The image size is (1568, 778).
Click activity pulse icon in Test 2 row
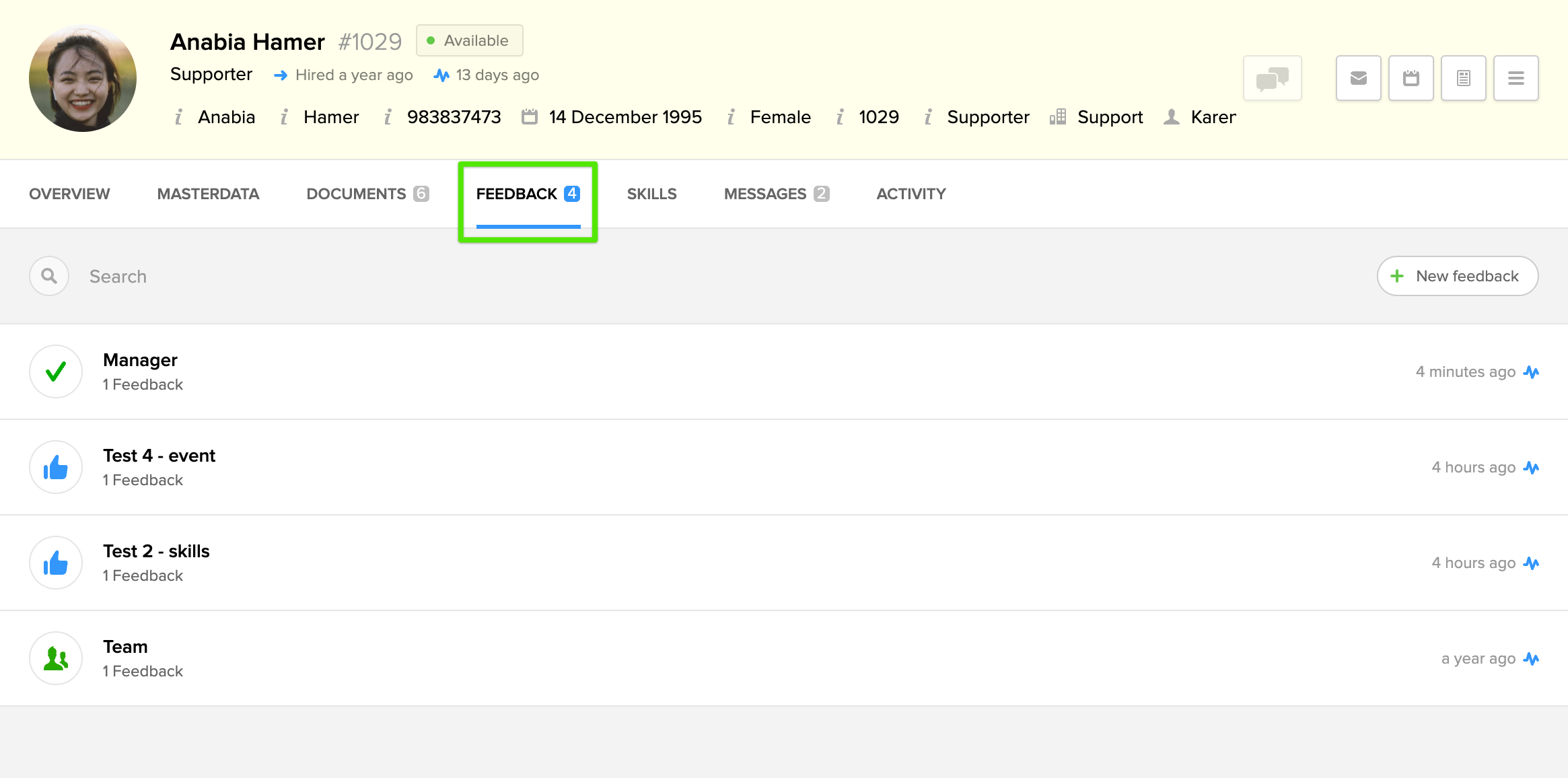1531,563
